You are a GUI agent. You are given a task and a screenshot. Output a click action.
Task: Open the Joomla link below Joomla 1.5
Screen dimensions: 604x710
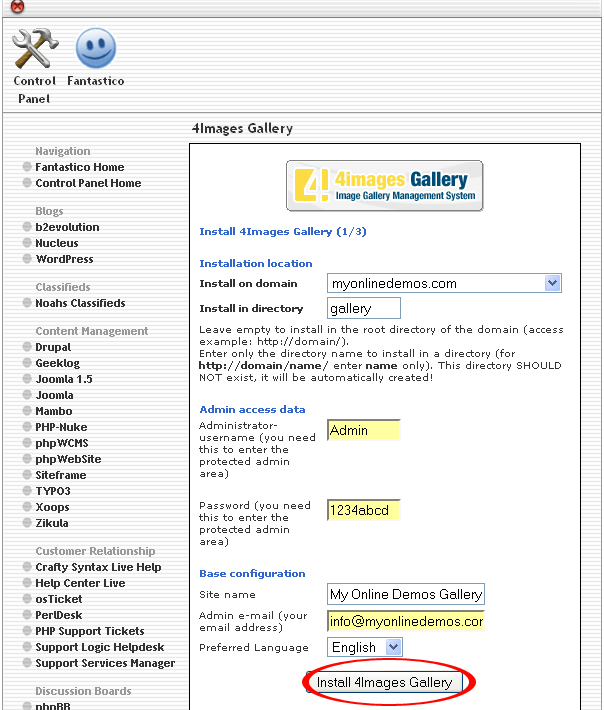(x=54, y=395)
